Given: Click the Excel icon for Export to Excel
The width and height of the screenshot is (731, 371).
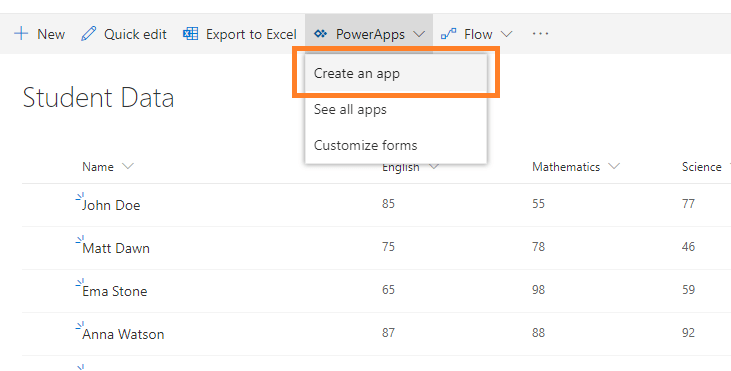Looking at the screenshot, I should (190, 34).
